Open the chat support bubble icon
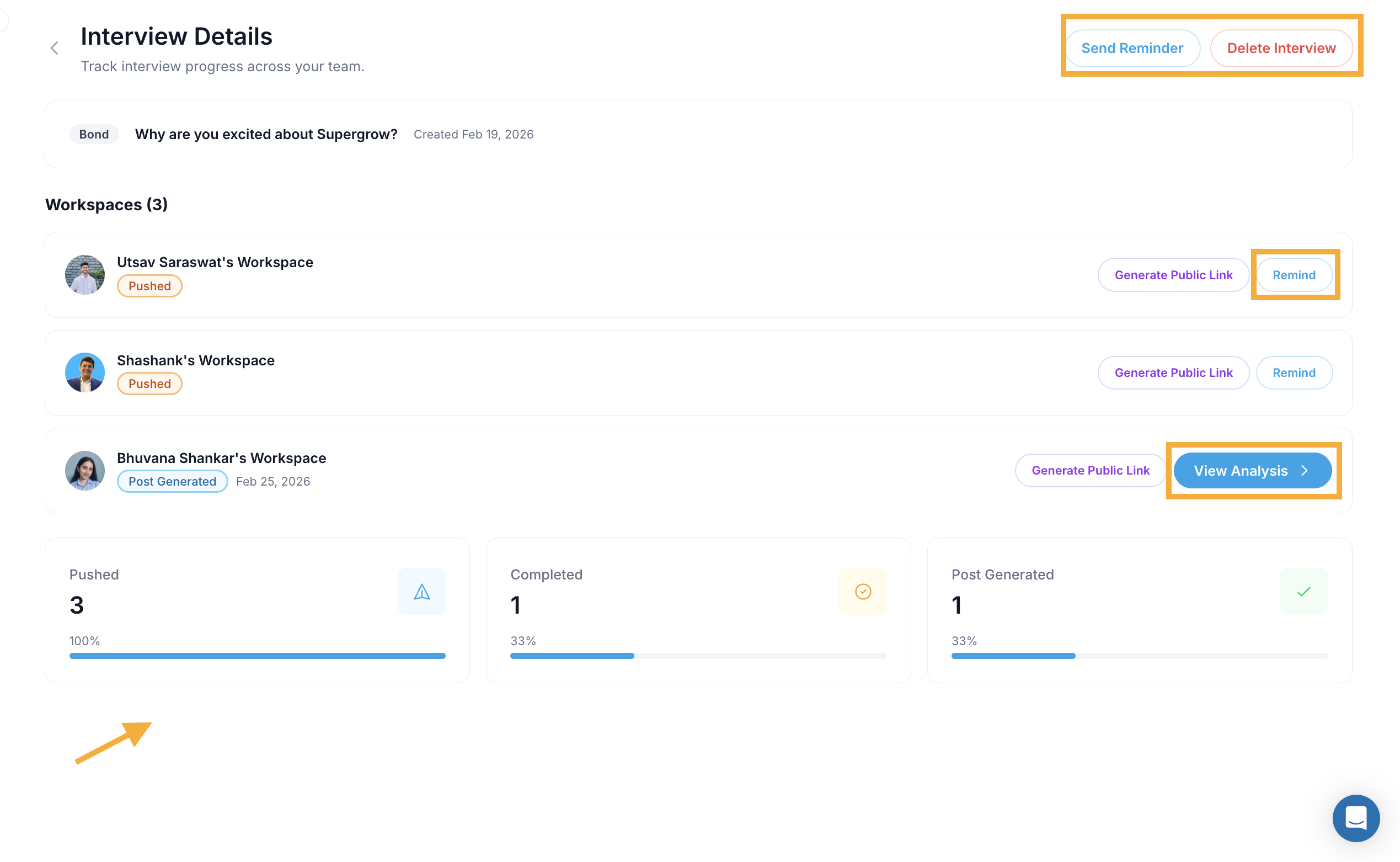The height and width of the screenshot is (862, 1400). click(1355, 817)
